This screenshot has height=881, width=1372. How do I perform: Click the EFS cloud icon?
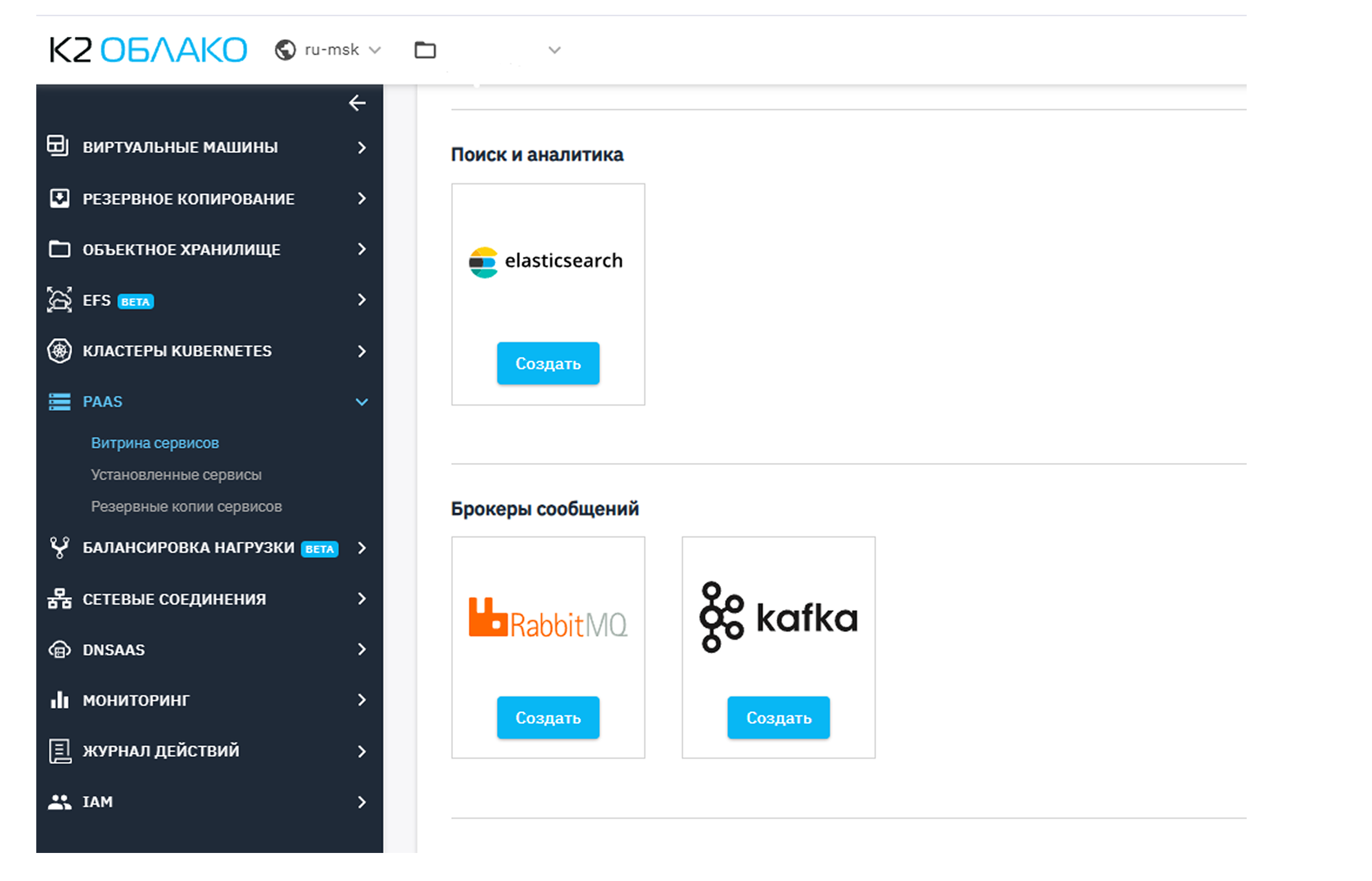pos(59,300)
